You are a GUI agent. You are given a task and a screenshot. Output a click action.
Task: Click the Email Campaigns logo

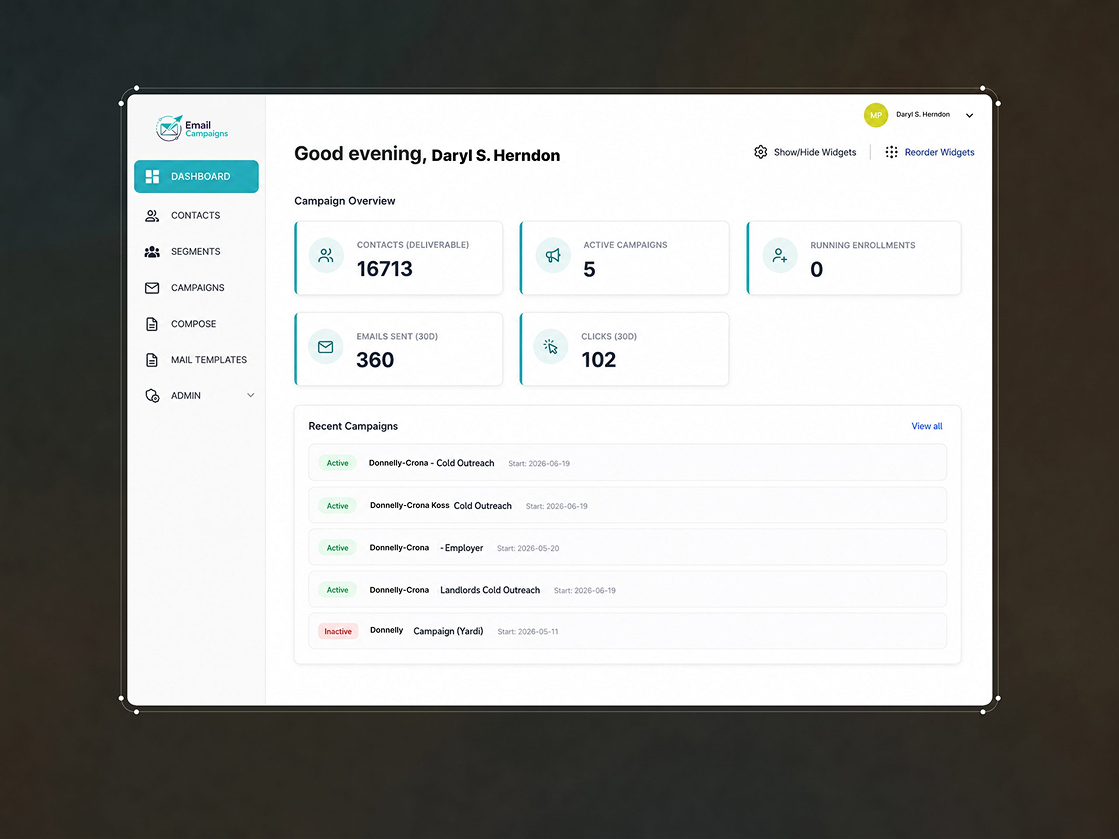coord(192,128)
